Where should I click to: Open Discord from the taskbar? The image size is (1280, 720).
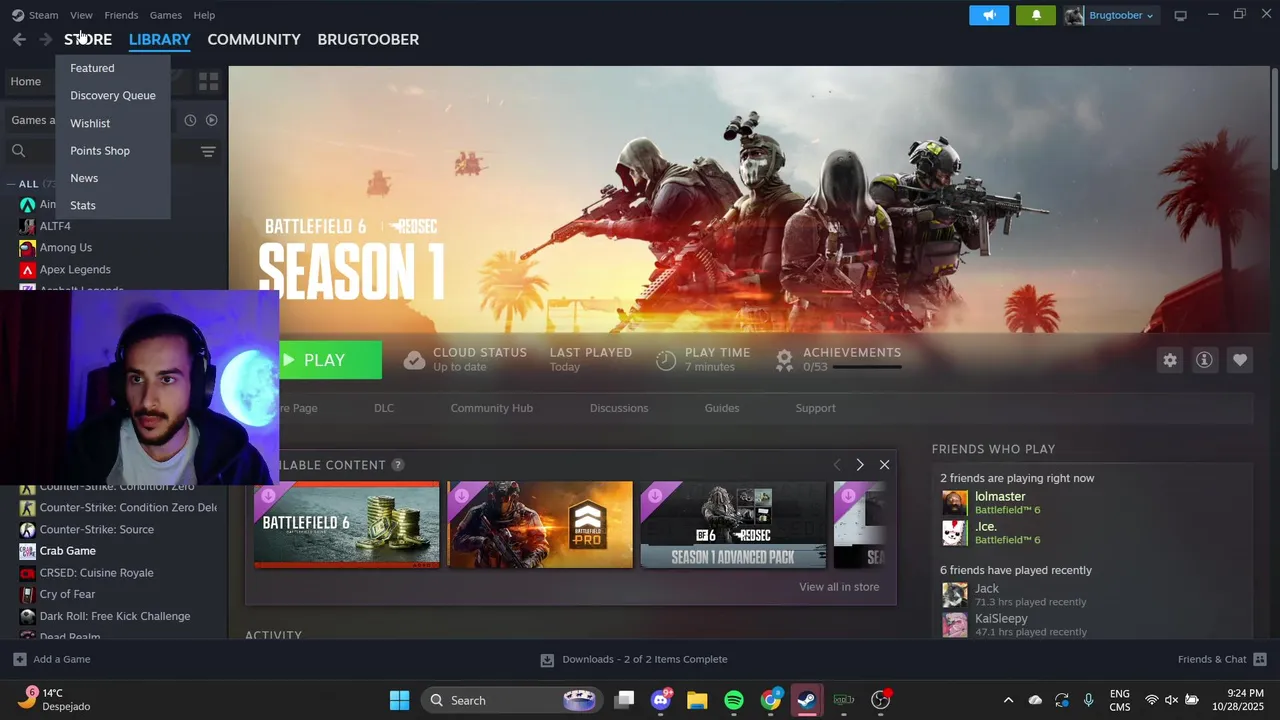coord(661,700)
